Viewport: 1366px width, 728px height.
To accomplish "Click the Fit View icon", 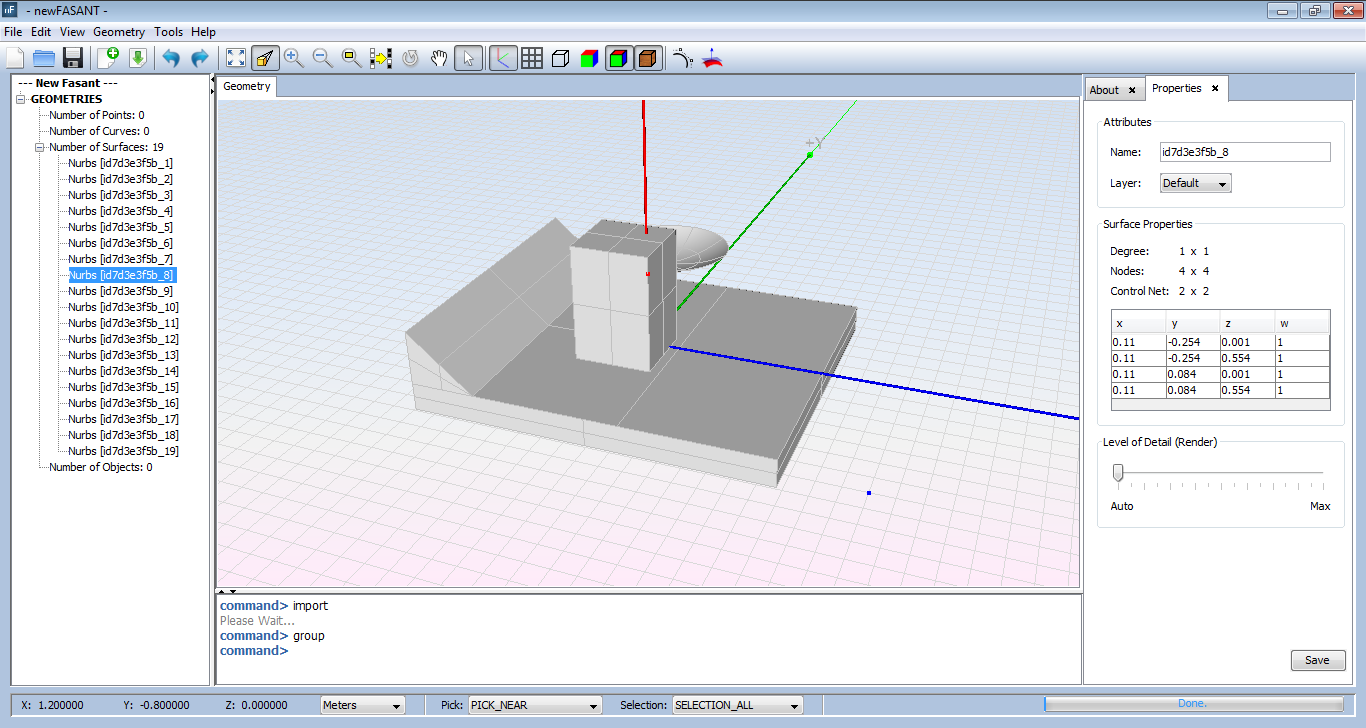I will pos(235,57).
